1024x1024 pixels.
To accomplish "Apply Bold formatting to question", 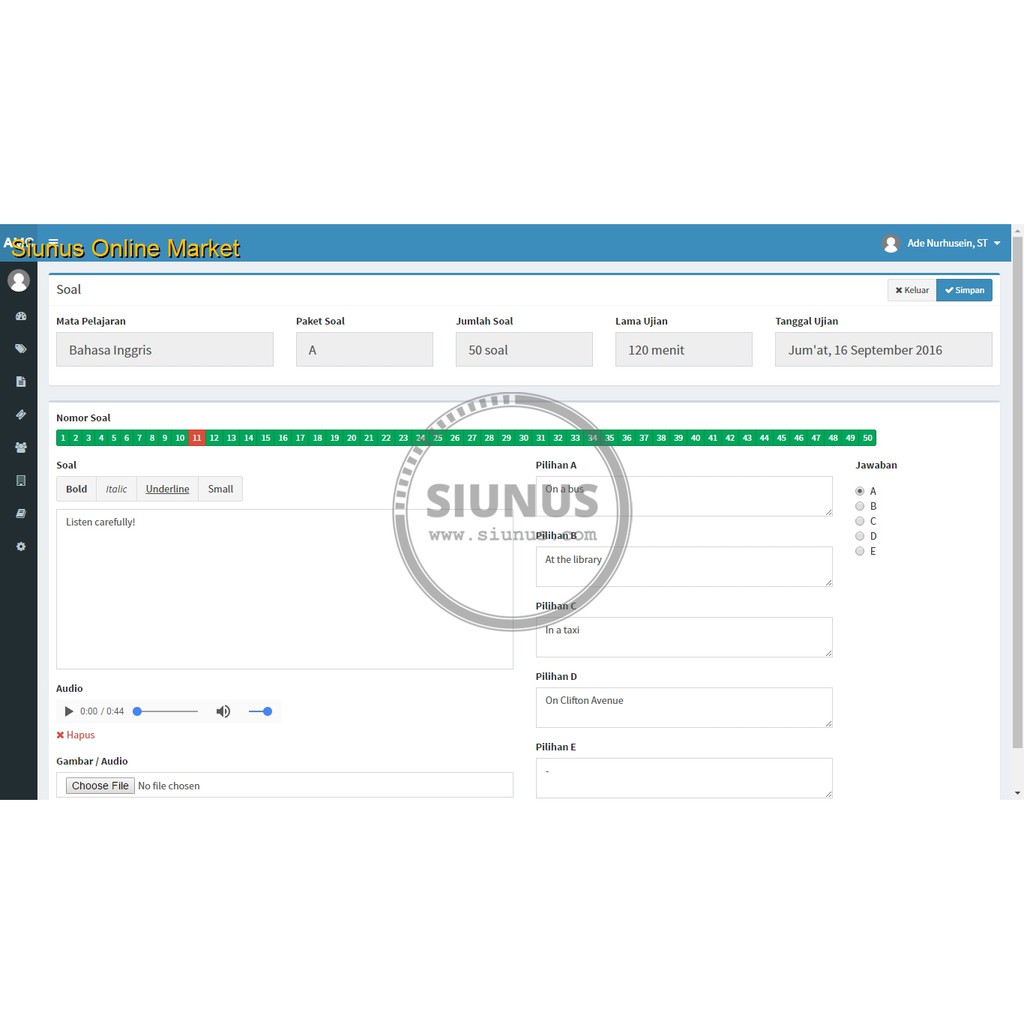I will click(76, 489).
